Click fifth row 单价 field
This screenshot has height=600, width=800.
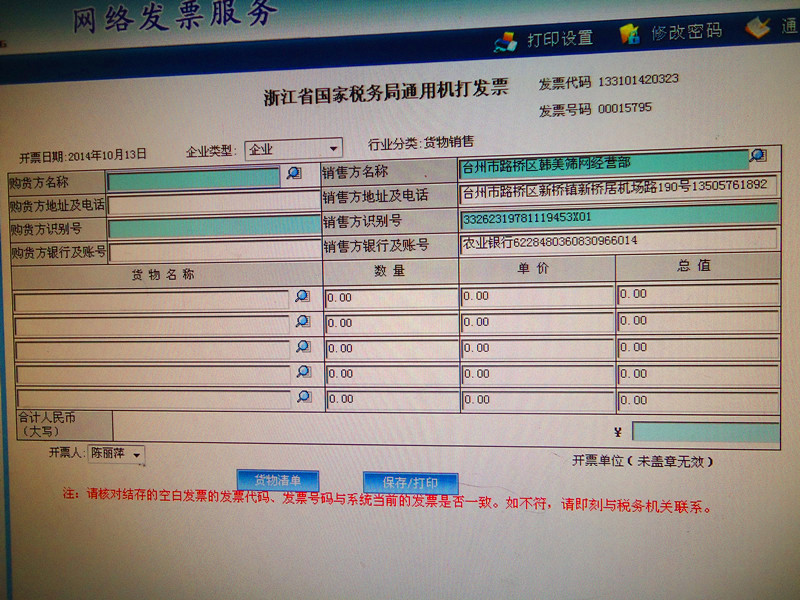538,400
